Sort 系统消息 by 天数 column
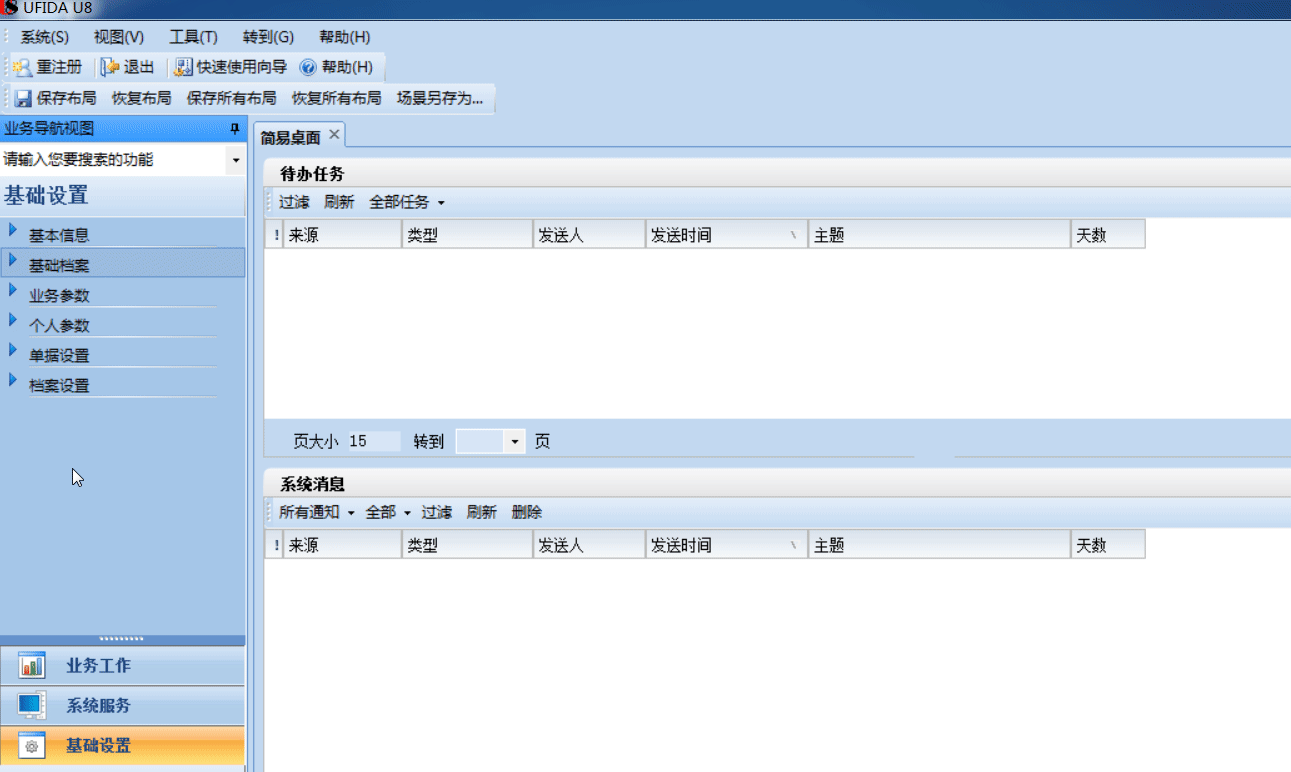 click(x=1108, y=545)
